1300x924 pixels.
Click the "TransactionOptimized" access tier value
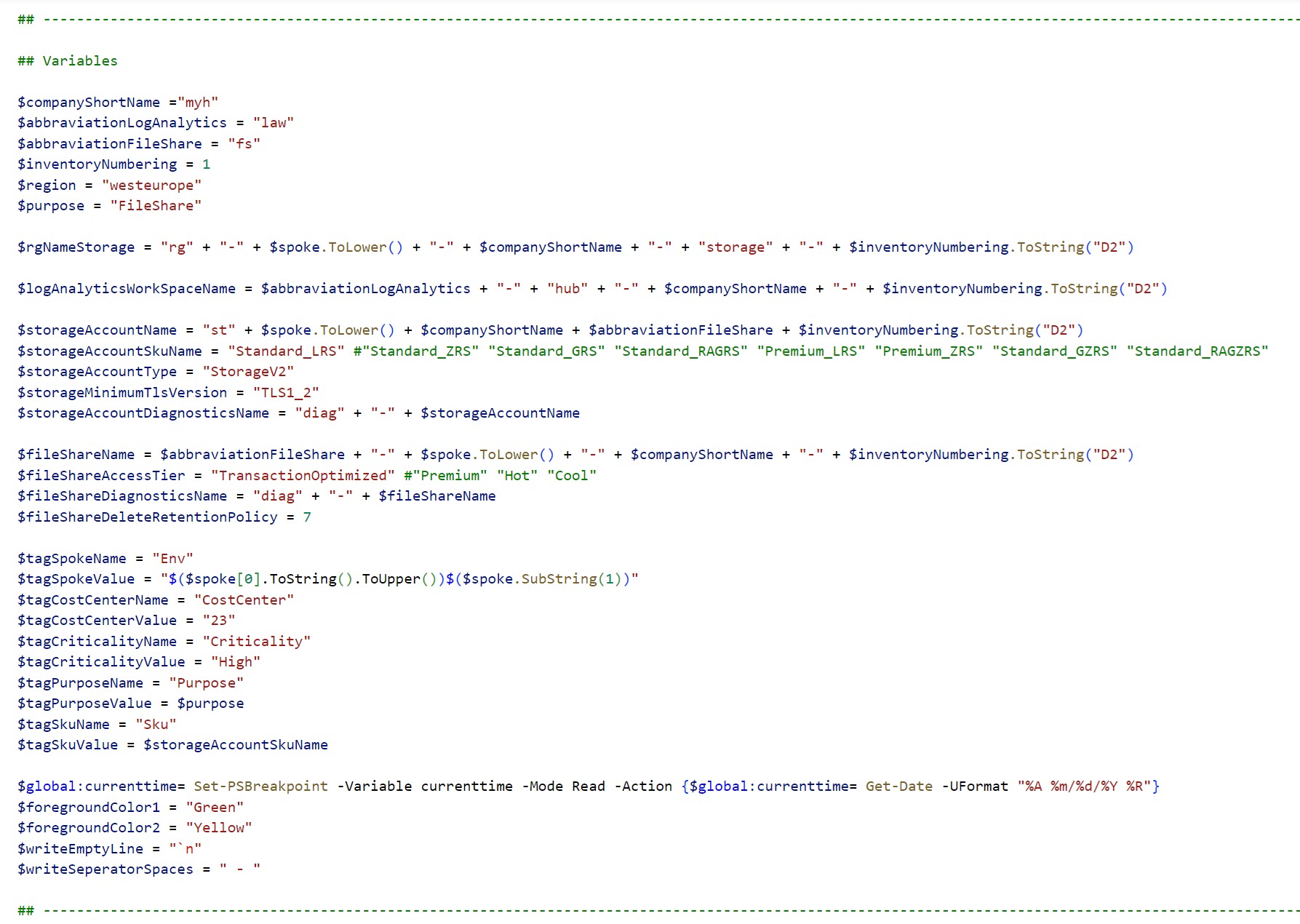pyautogui.click(x=303, y=476)
